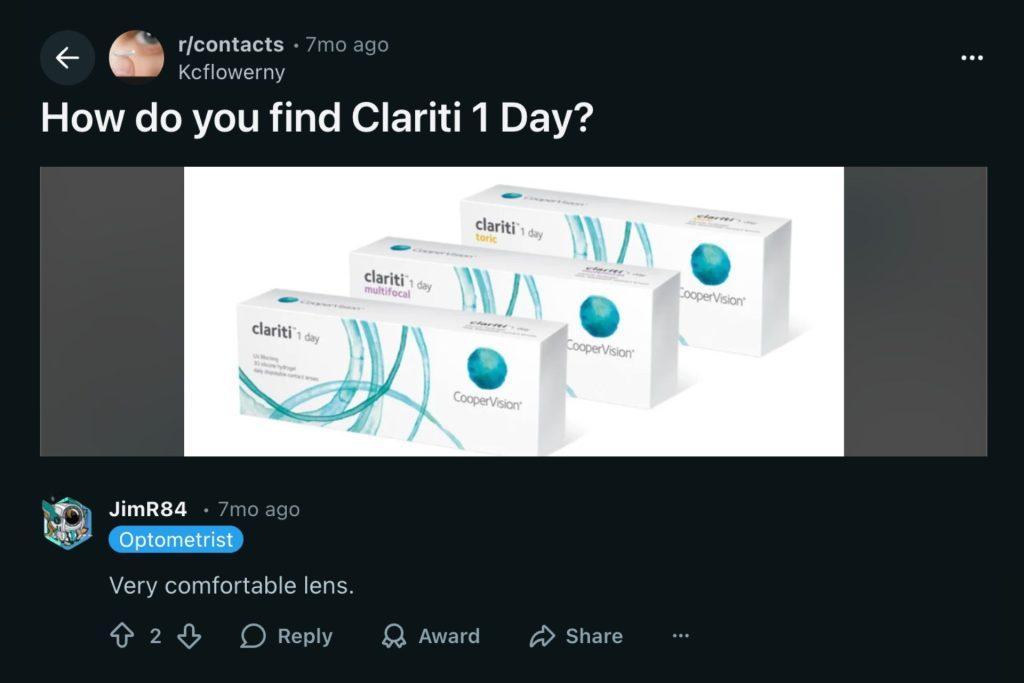Open the post options three-dot menu
This screenshot has width=1024, height=683.
pos(971,58)
